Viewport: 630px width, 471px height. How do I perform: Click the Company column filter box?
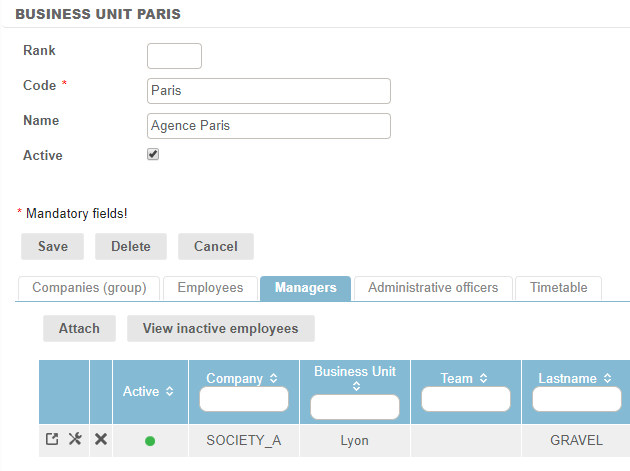(x=244, y=400)
